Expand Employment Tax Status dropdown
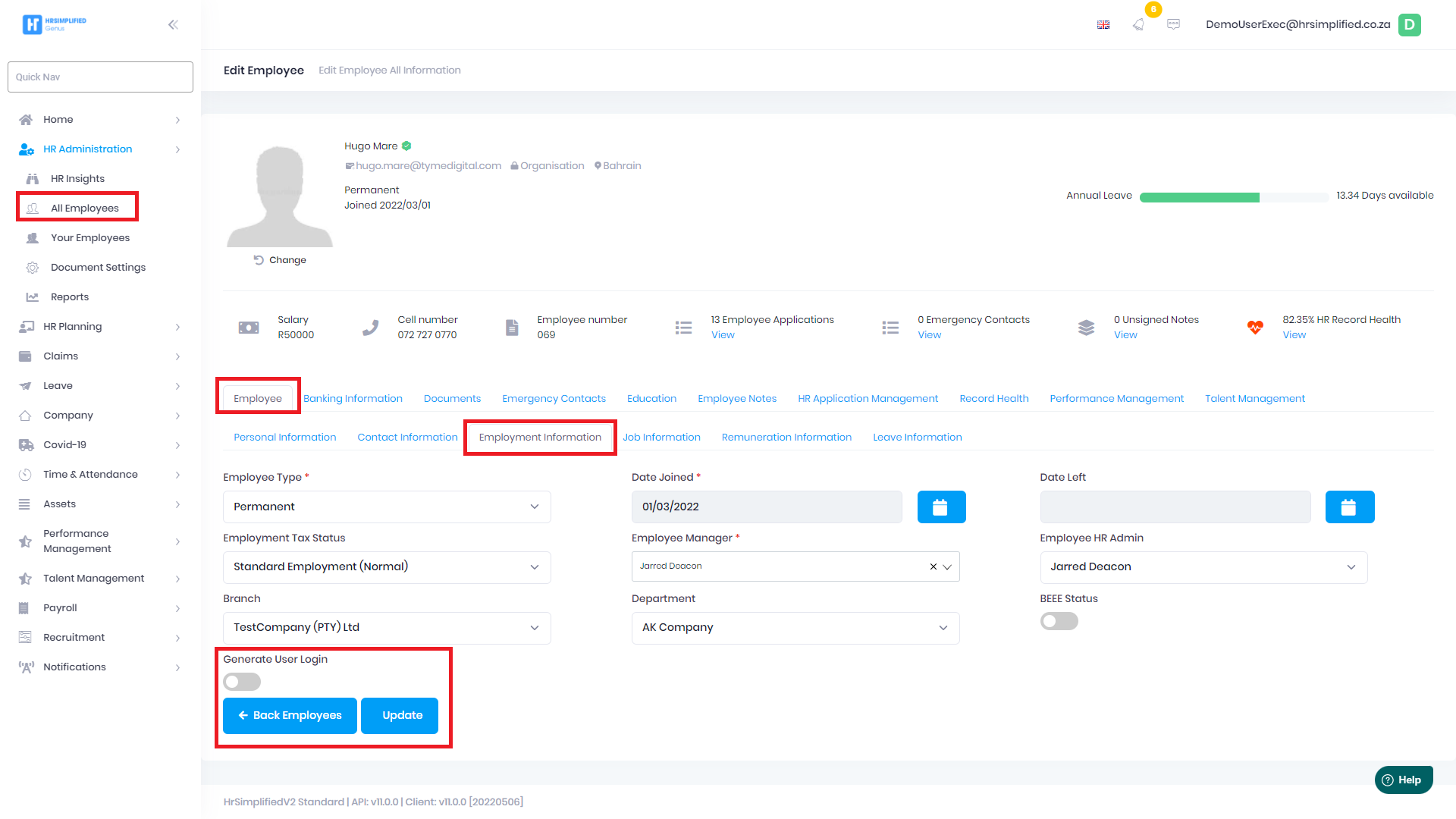The height and width of the screenshot is (819, 1456). click(x=387, y=567)
